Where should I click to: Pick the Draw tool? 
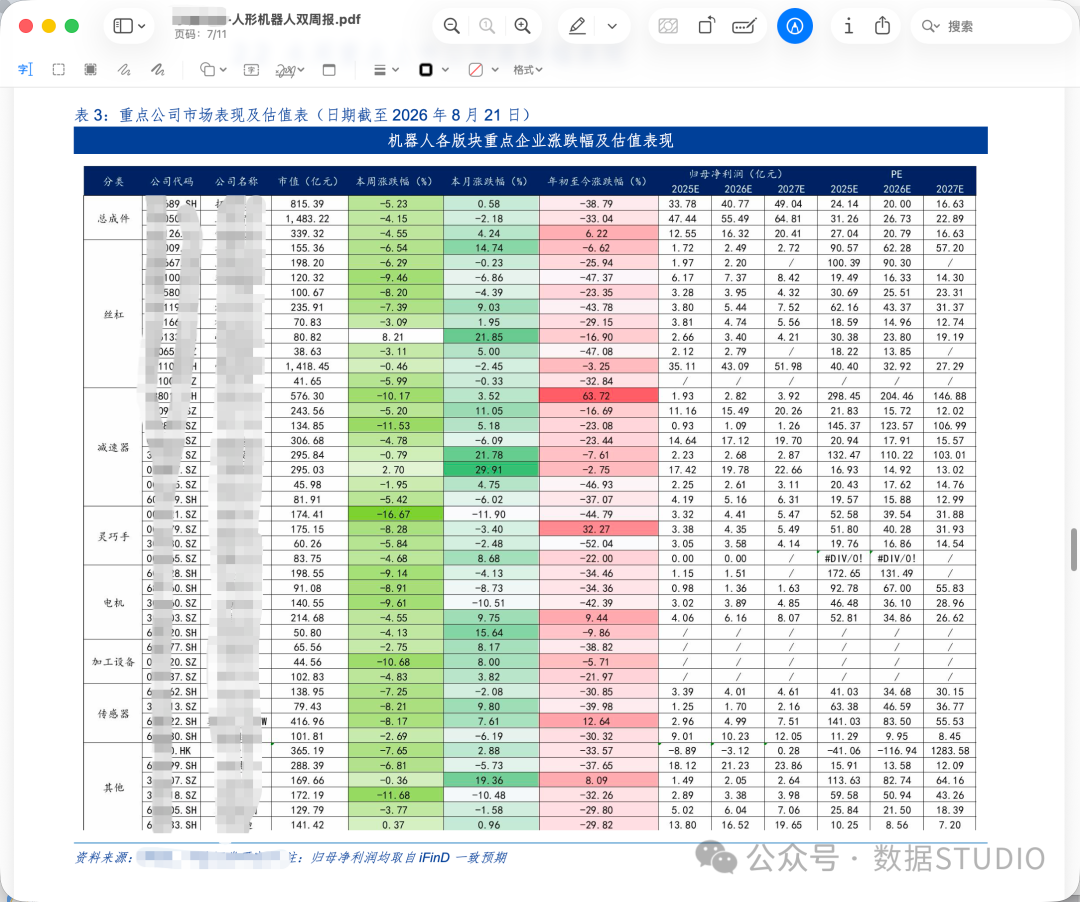158,70
